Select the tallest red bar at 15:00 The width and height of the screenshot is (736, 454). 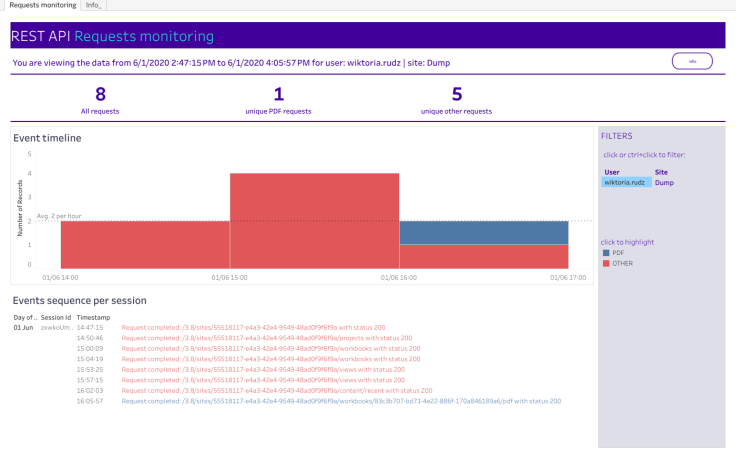(315, 220)
